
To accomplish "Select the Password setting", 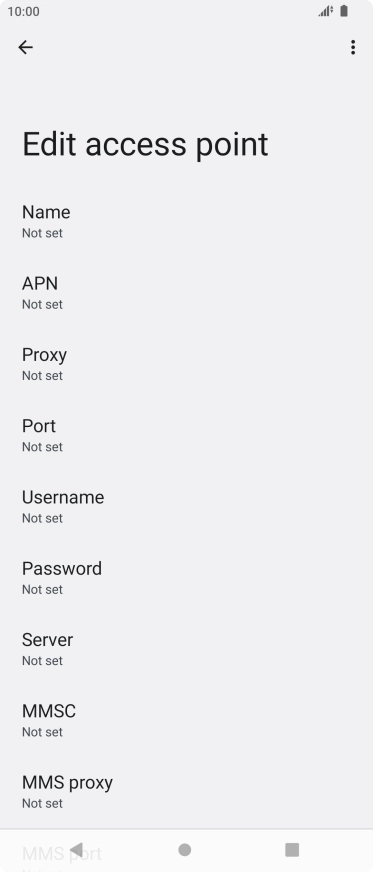I will point(186,577).
